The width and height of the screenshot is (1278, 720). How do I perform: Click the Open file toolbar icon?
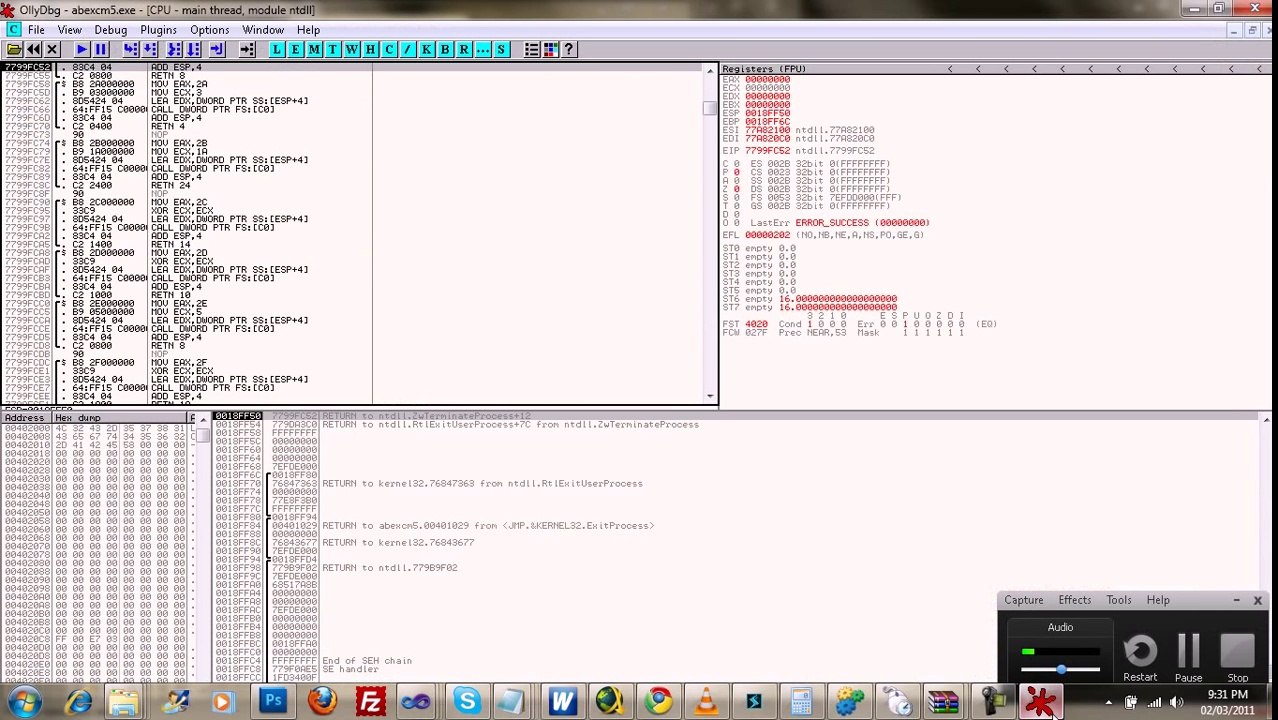[14, 49]
